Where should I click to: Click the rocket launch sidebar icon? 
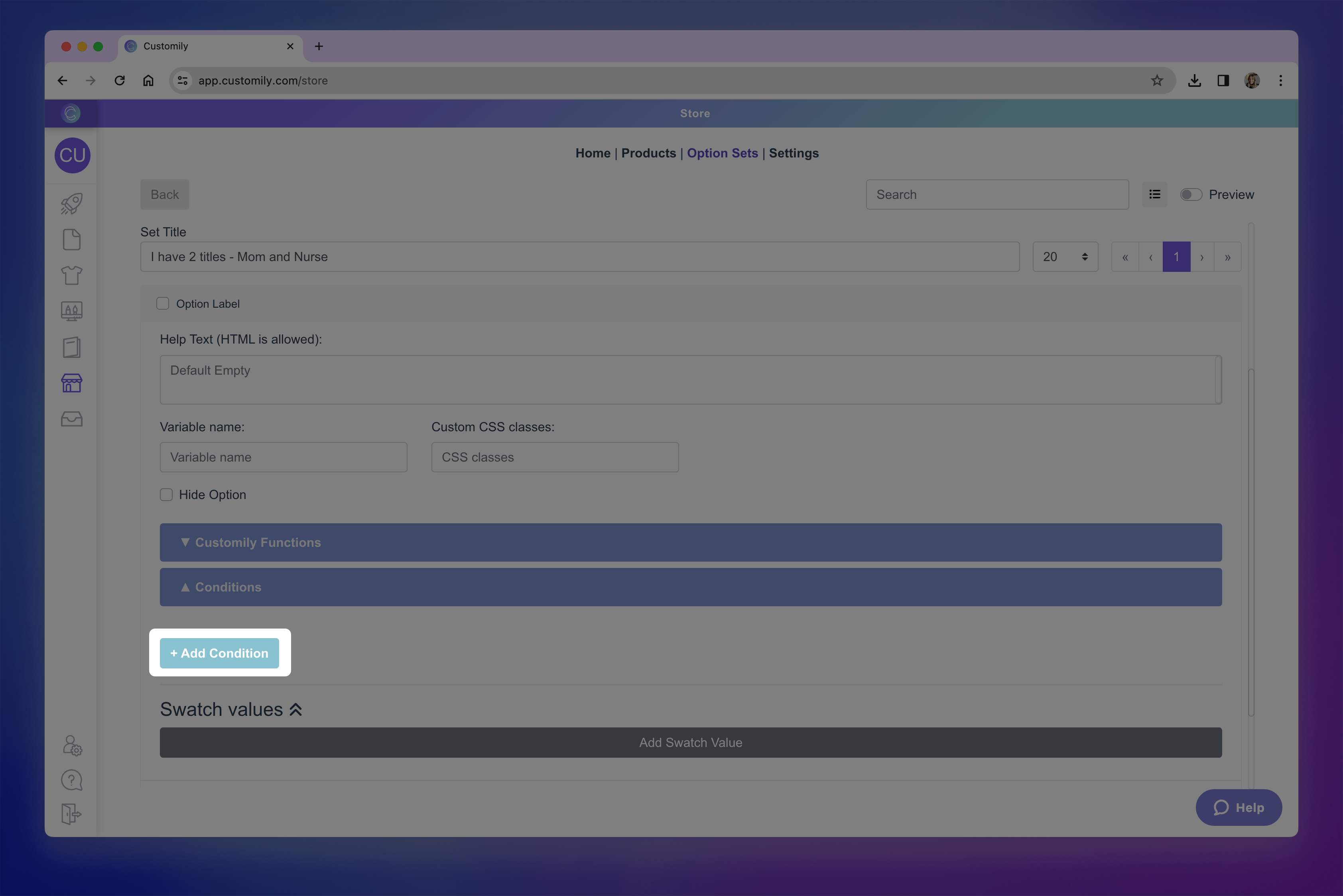[x=71, y=204]
